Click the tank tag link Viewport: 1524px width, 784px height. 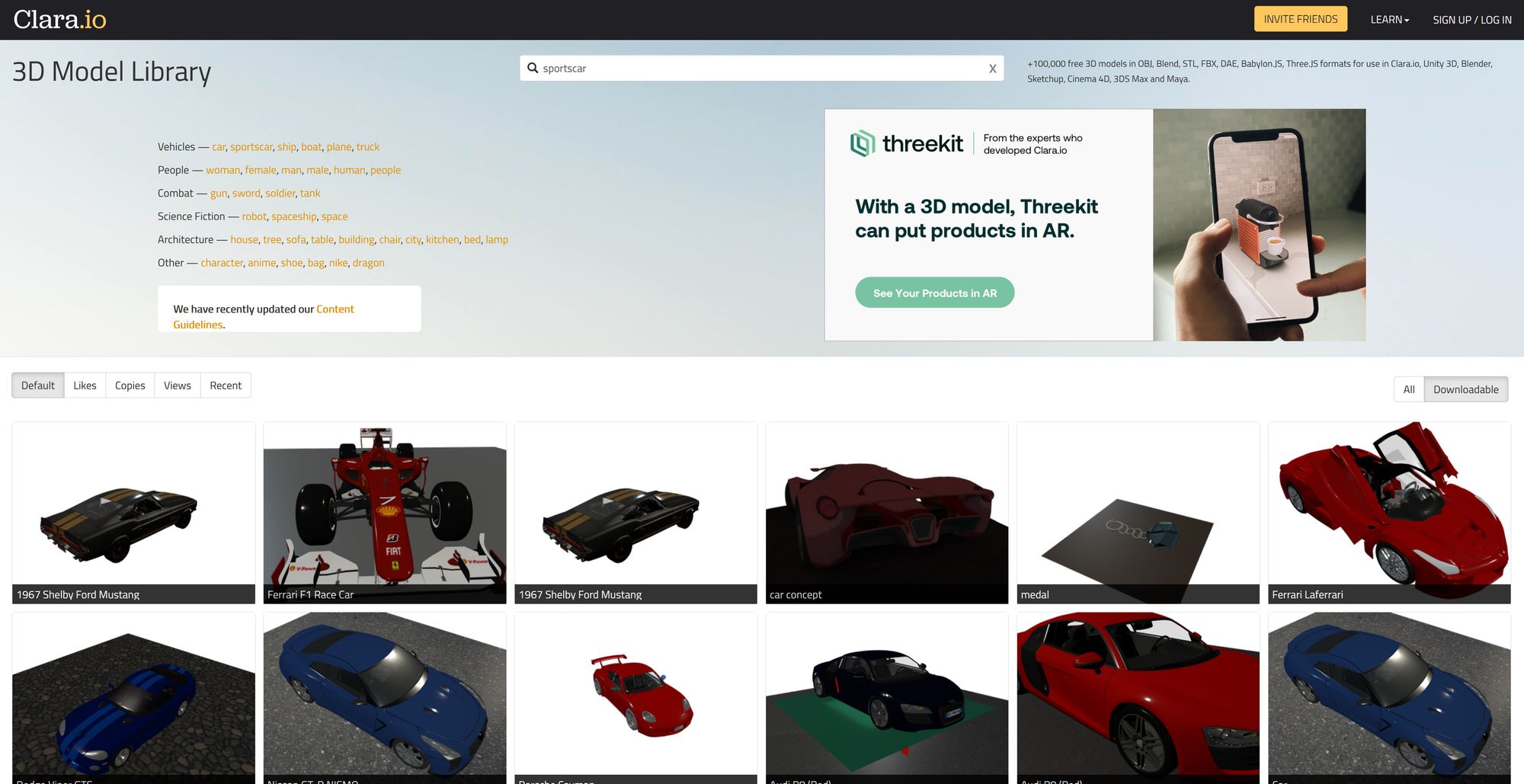[310, 194]
